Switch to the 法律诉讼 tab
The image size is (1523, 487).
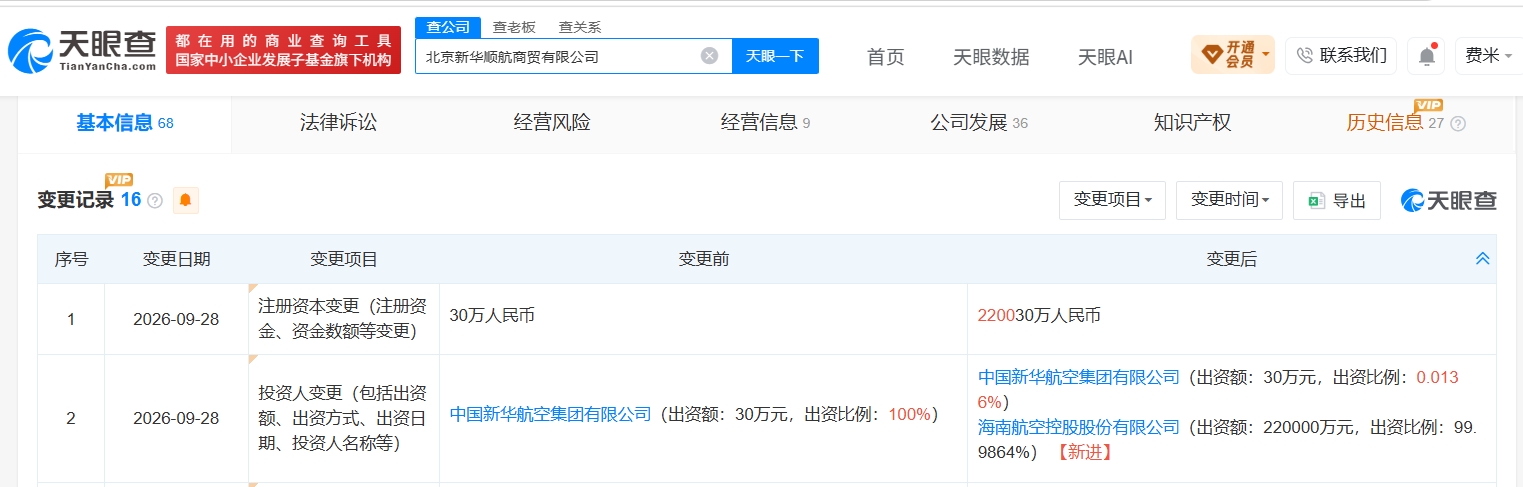pos(338,123)
